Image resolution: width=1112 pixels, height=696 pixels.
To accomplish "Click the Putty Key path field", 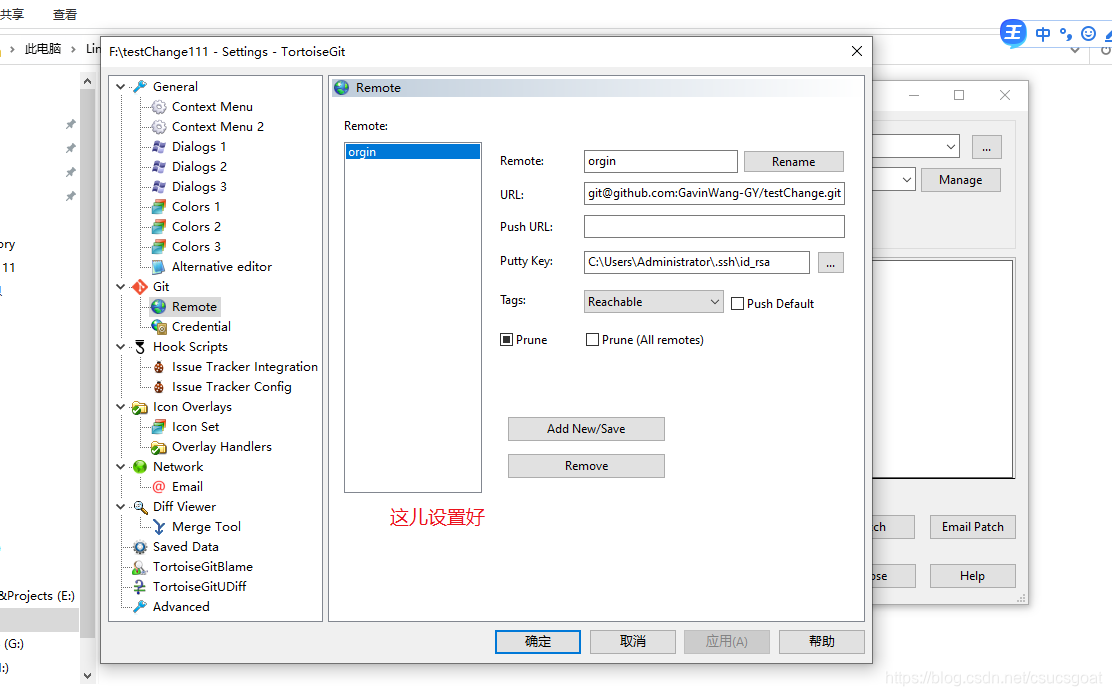I will point(696,262).
